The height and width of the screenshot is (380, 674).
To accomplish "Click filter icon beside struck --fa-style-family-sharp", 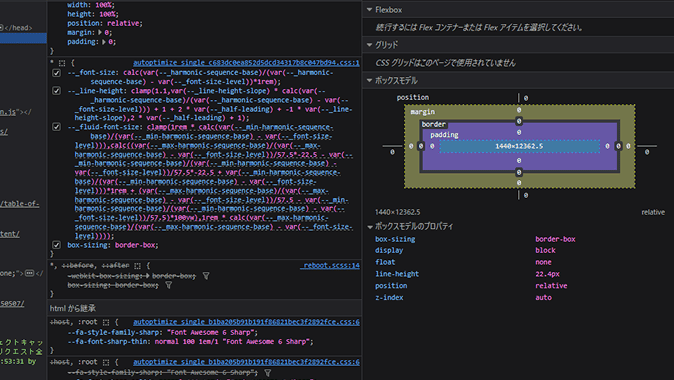I will [x=267, y=373].
